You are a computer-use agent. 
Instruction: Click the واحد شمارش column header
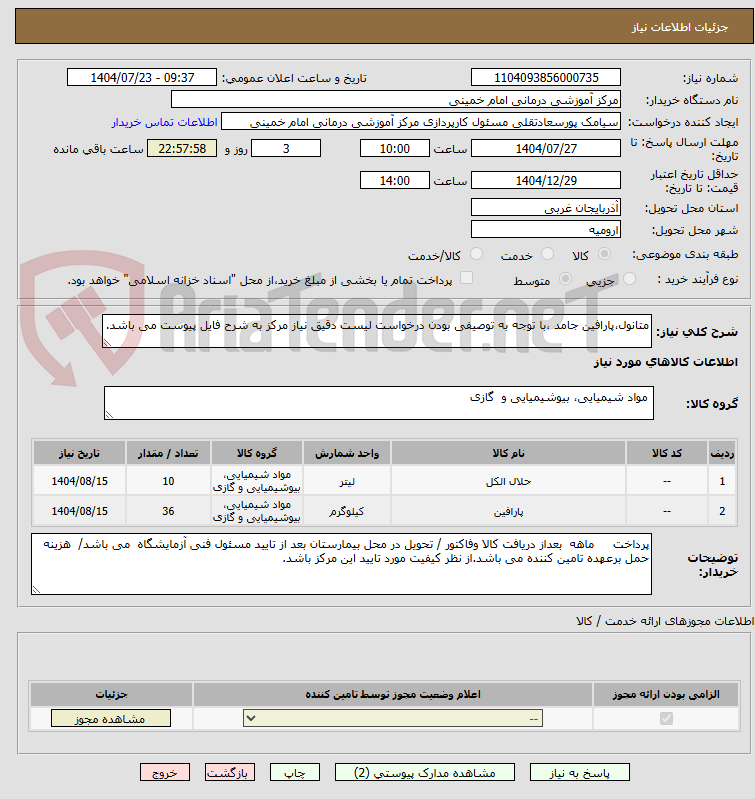pyautogui.click(x=346, y=453)
